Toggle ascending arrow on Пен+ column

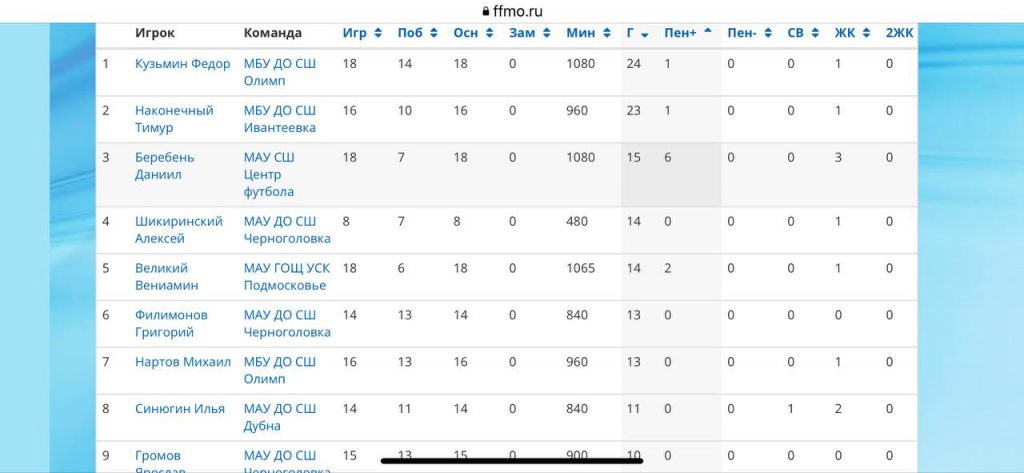tap(707, 31)
